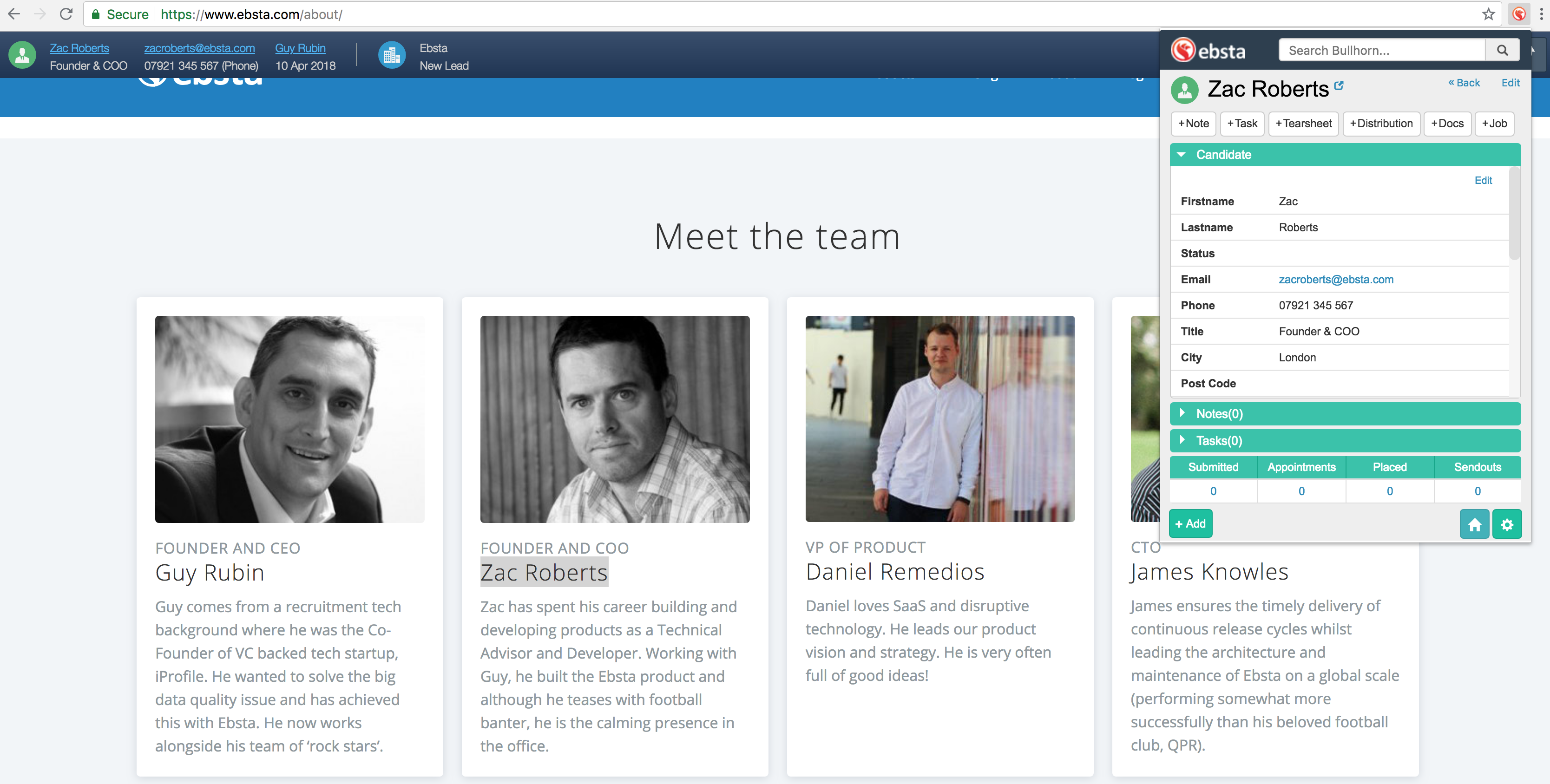Click the search magnifier icon in Ebsta panel
Screen dimensions: 1550x784
tap(1502, 51)
